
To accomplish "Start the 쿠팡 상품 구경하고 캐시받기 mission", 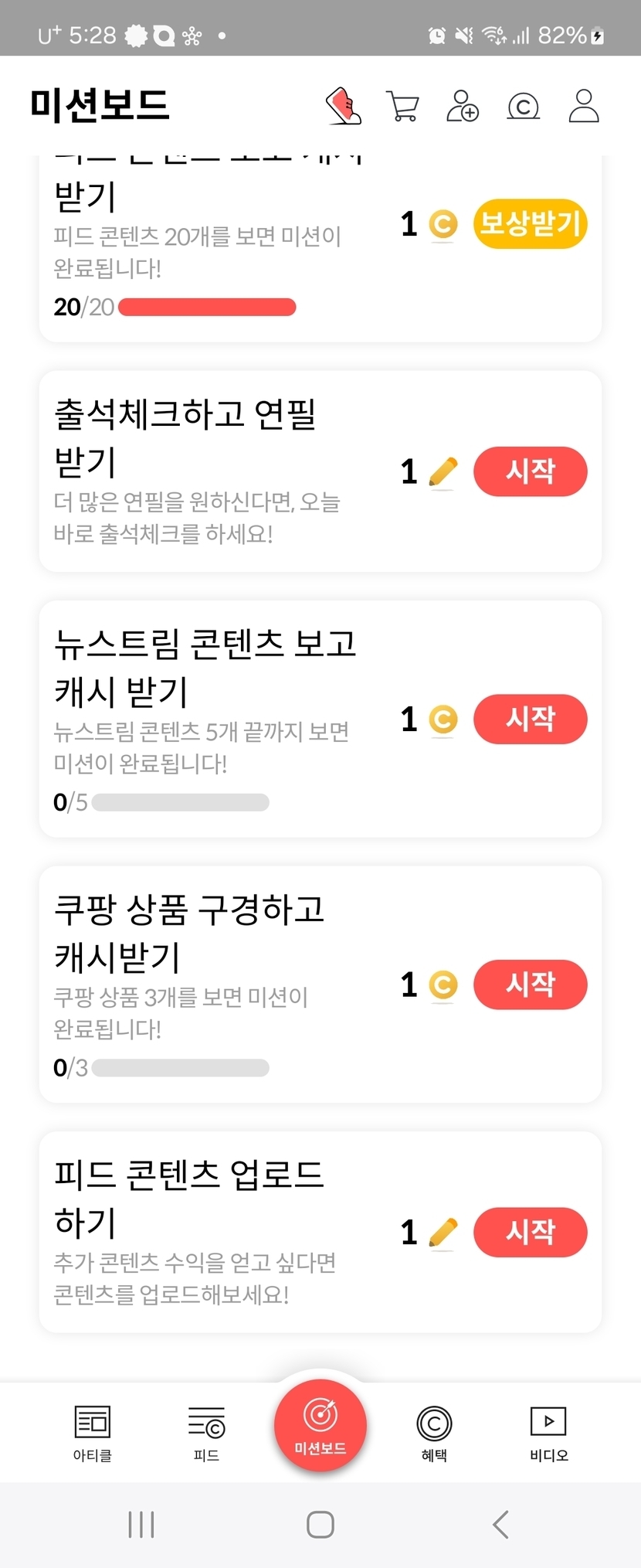I will 530,985.
